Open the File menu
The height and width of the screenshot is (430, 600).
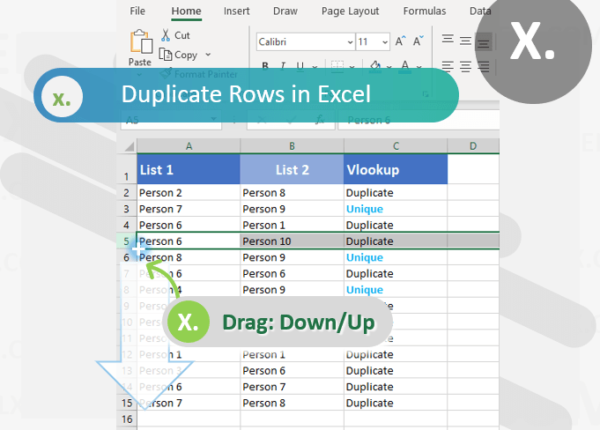pyautogui.click(x=138, y=11)
